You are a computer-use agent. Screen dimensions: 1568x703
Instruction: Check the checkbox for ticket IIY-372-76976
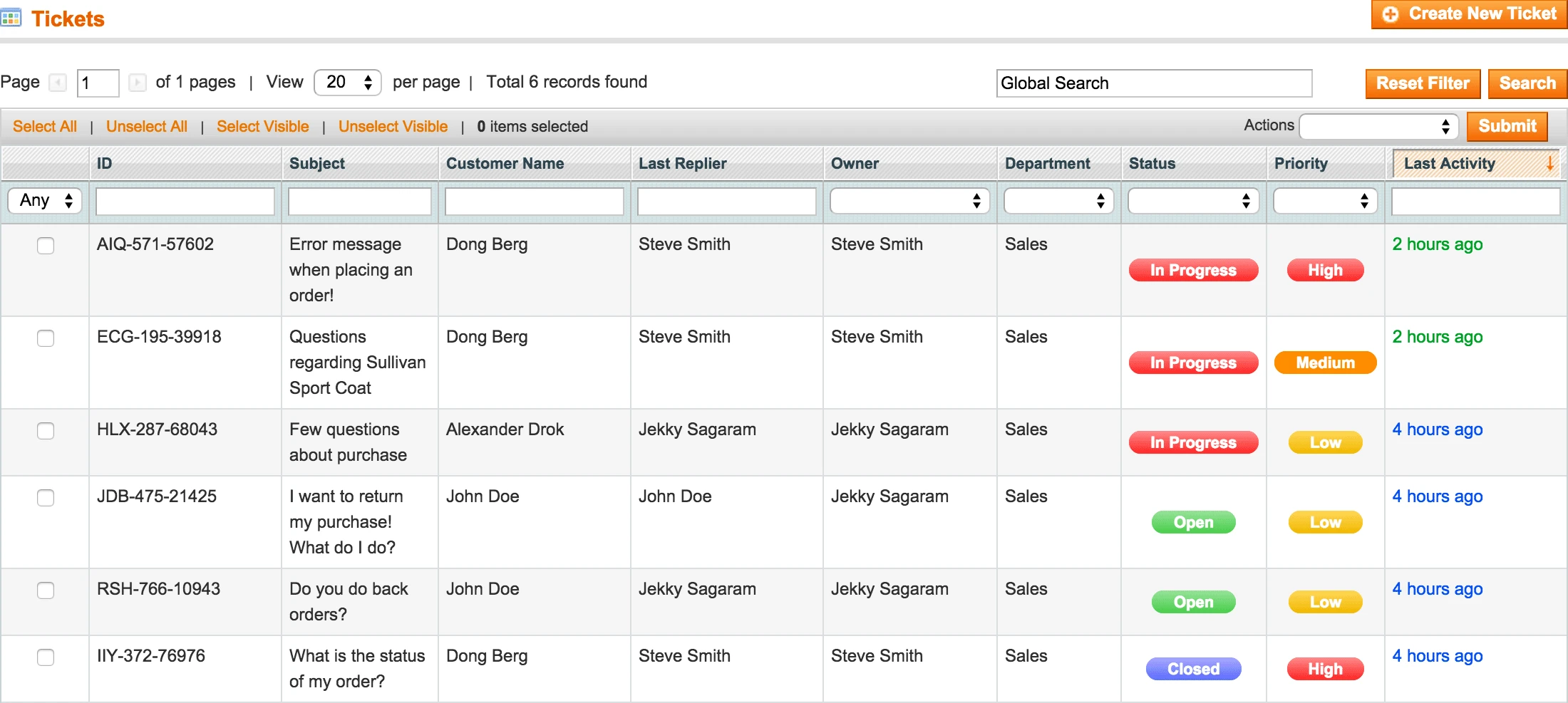click(x=46, y=658)
